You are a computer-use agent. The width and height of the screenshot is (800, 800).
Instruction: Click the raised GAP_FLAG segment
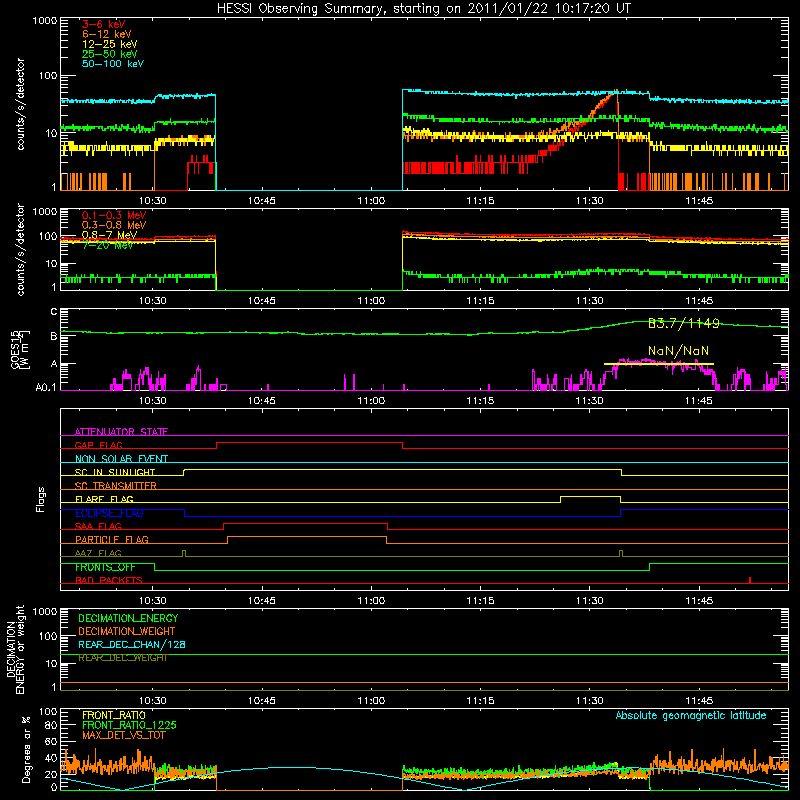point(309,443)
